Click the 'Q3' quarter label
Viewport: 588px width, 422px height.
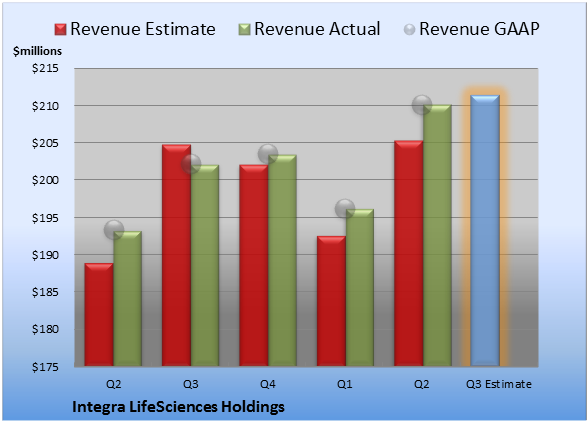click(190, 384)
